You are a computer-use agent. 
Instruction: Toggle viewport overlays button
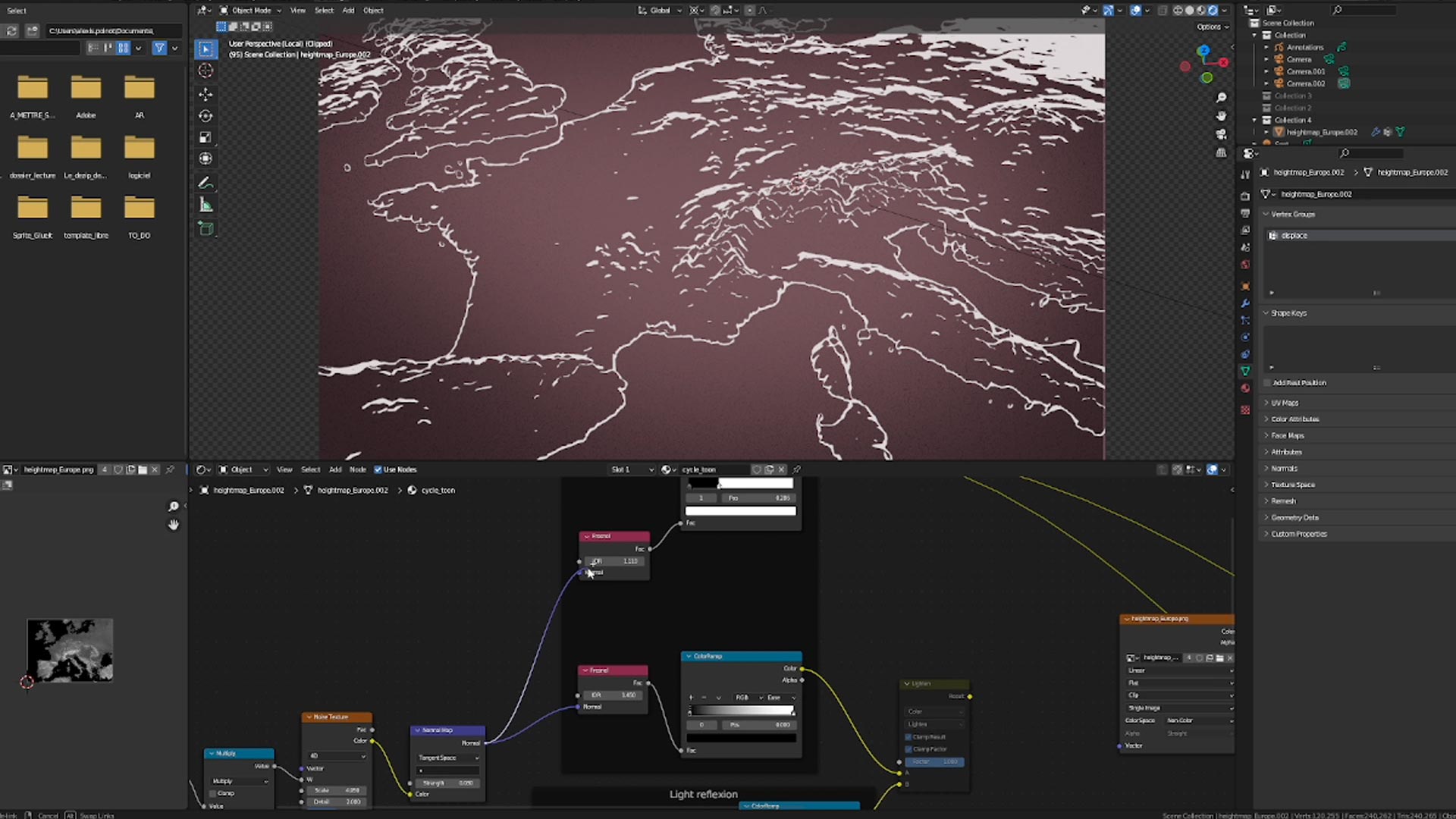tap(1135, 11)
